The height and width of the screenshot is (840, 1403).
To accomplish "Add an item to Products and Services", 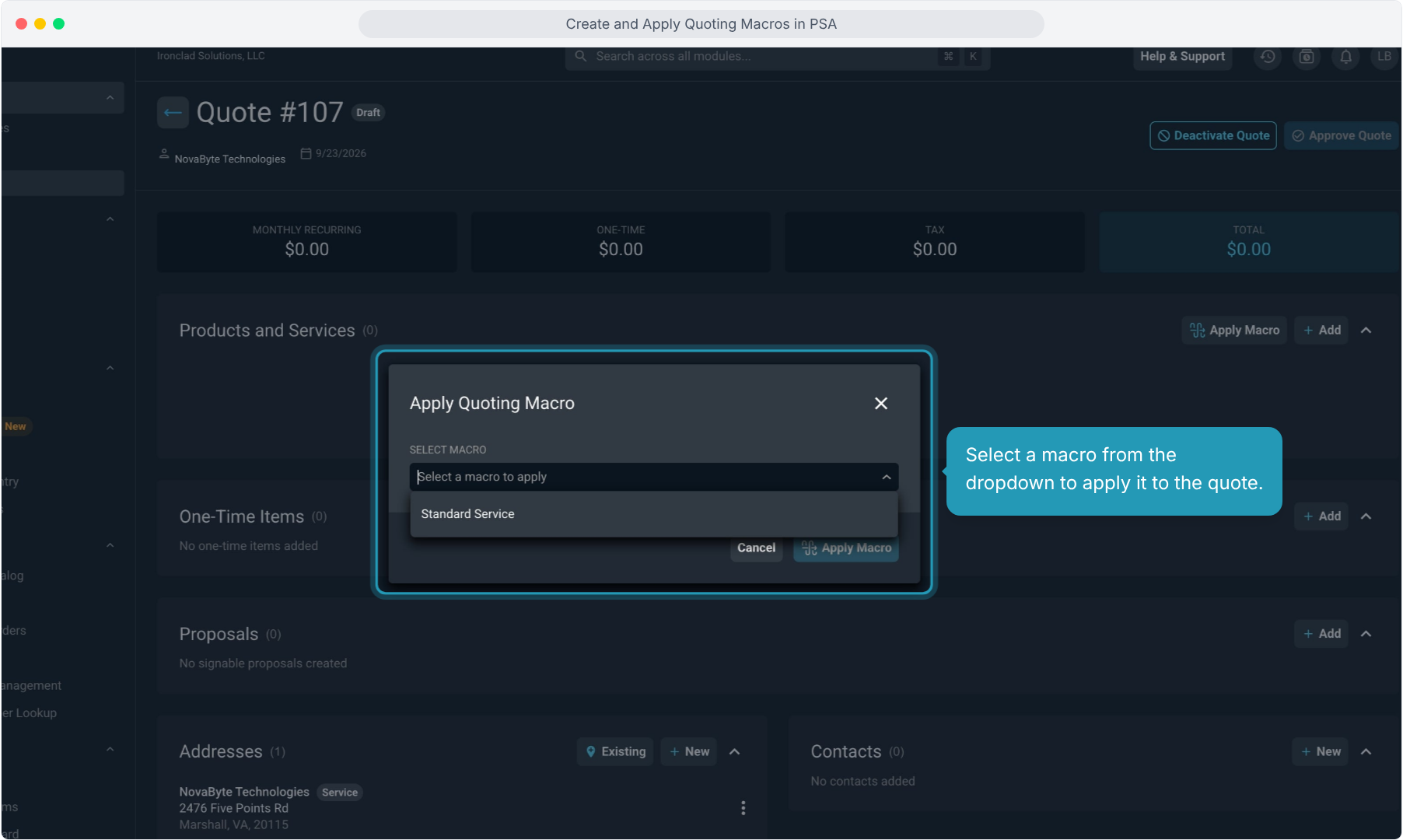I will click(1322, 331).
